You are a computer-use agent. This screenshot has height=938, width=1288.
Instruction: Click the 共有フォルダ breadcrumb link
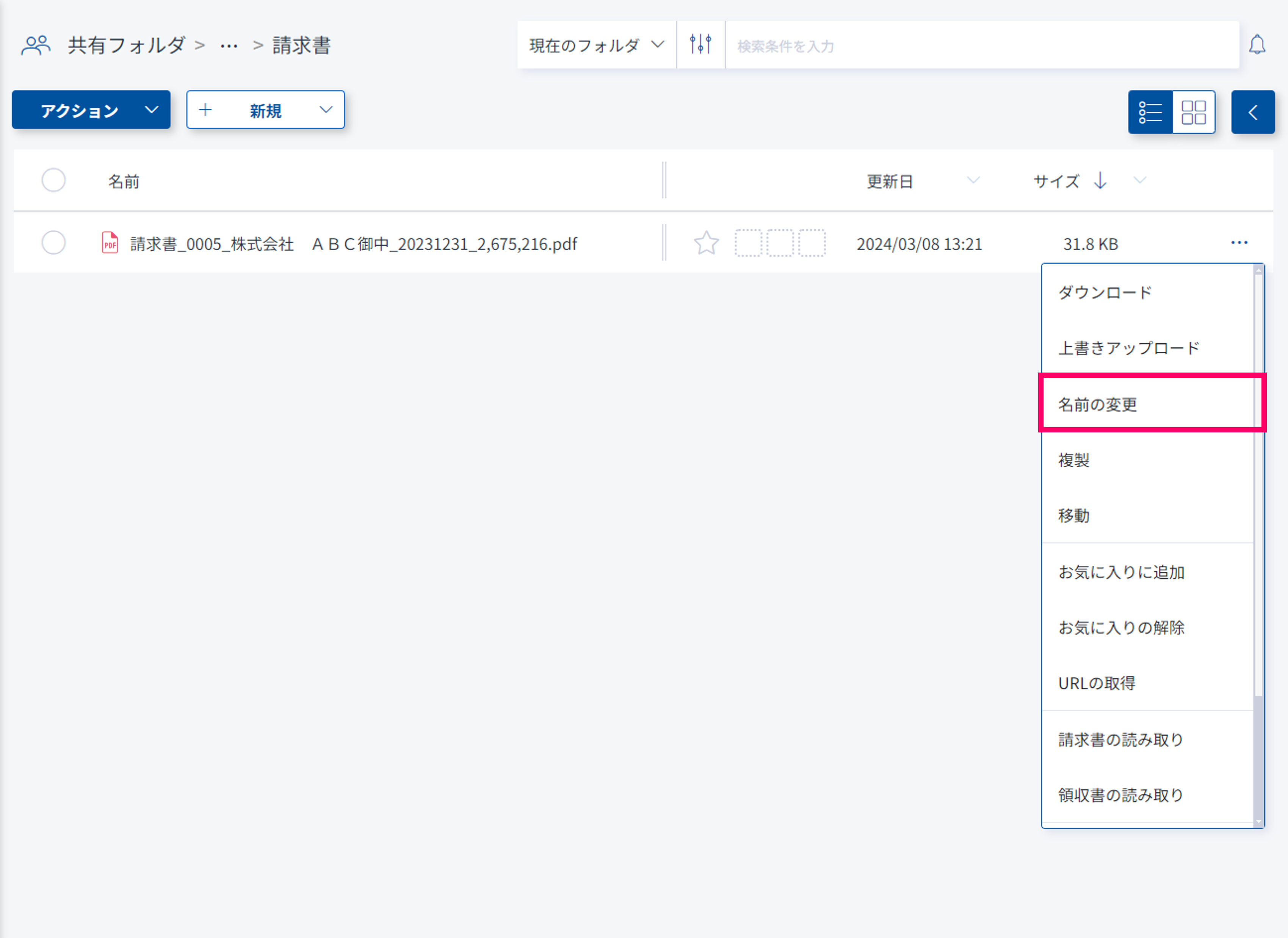click(x=126, y=45)
